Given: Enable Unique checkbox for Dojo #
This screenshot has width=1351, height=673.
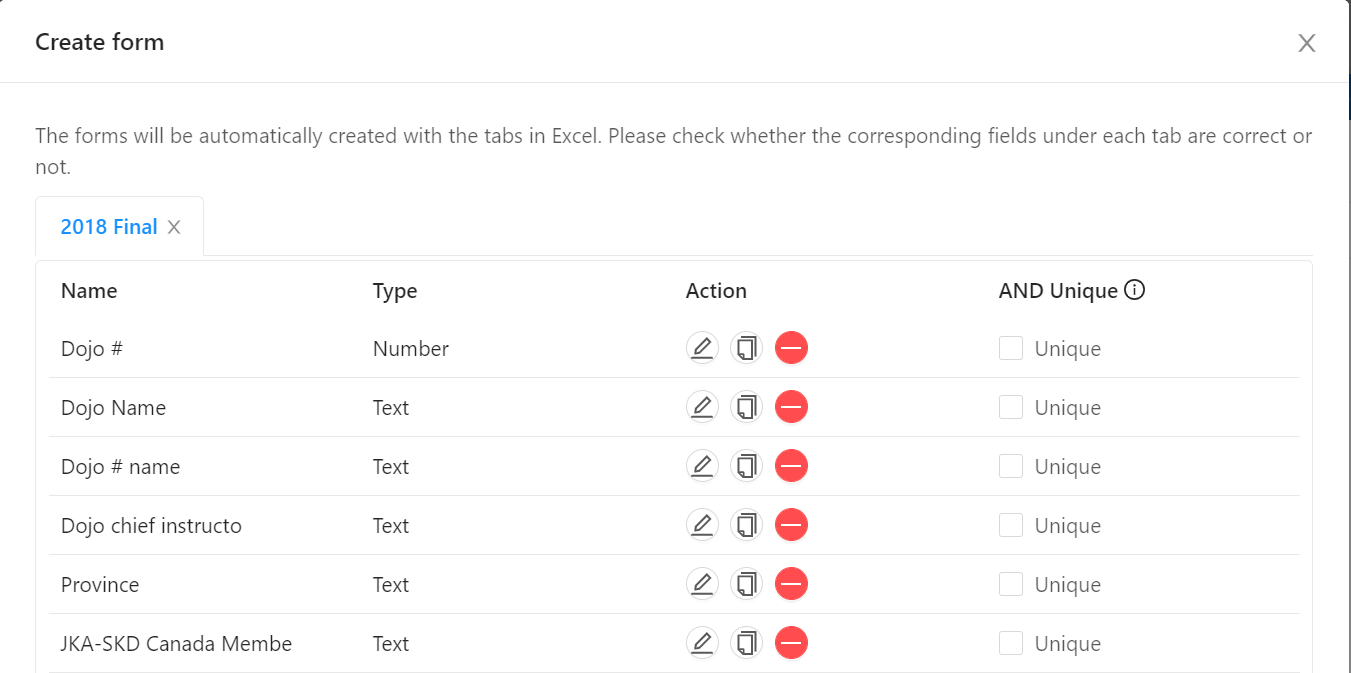Looking at the screenshot, I should 1011,348.
